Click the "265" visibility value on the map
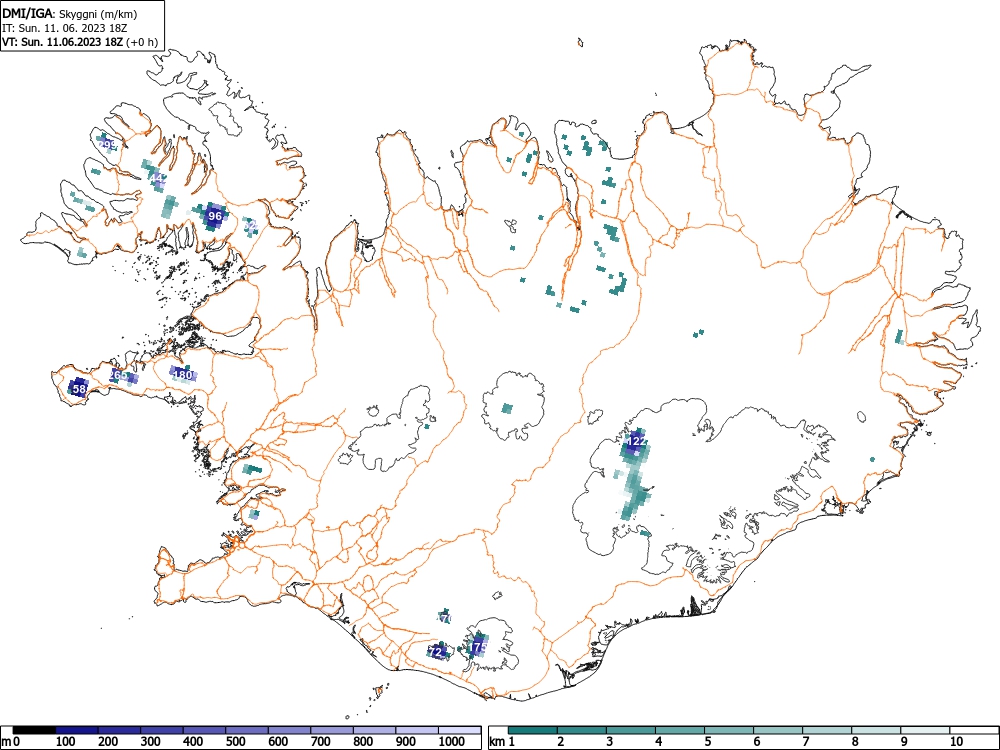 (x=119, y=375)
